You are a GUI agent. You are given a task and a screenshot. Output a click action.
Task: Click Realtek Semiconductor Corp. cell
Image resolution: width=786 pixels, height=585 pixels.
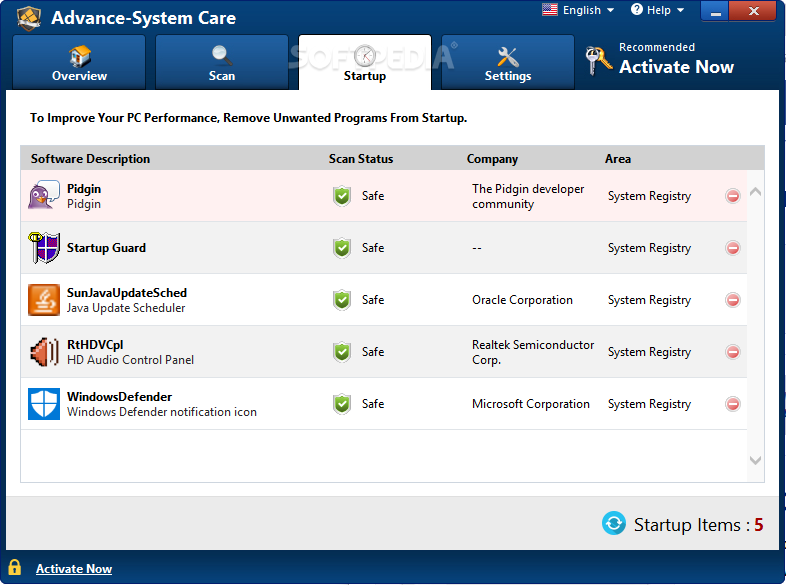pos(533,352)
